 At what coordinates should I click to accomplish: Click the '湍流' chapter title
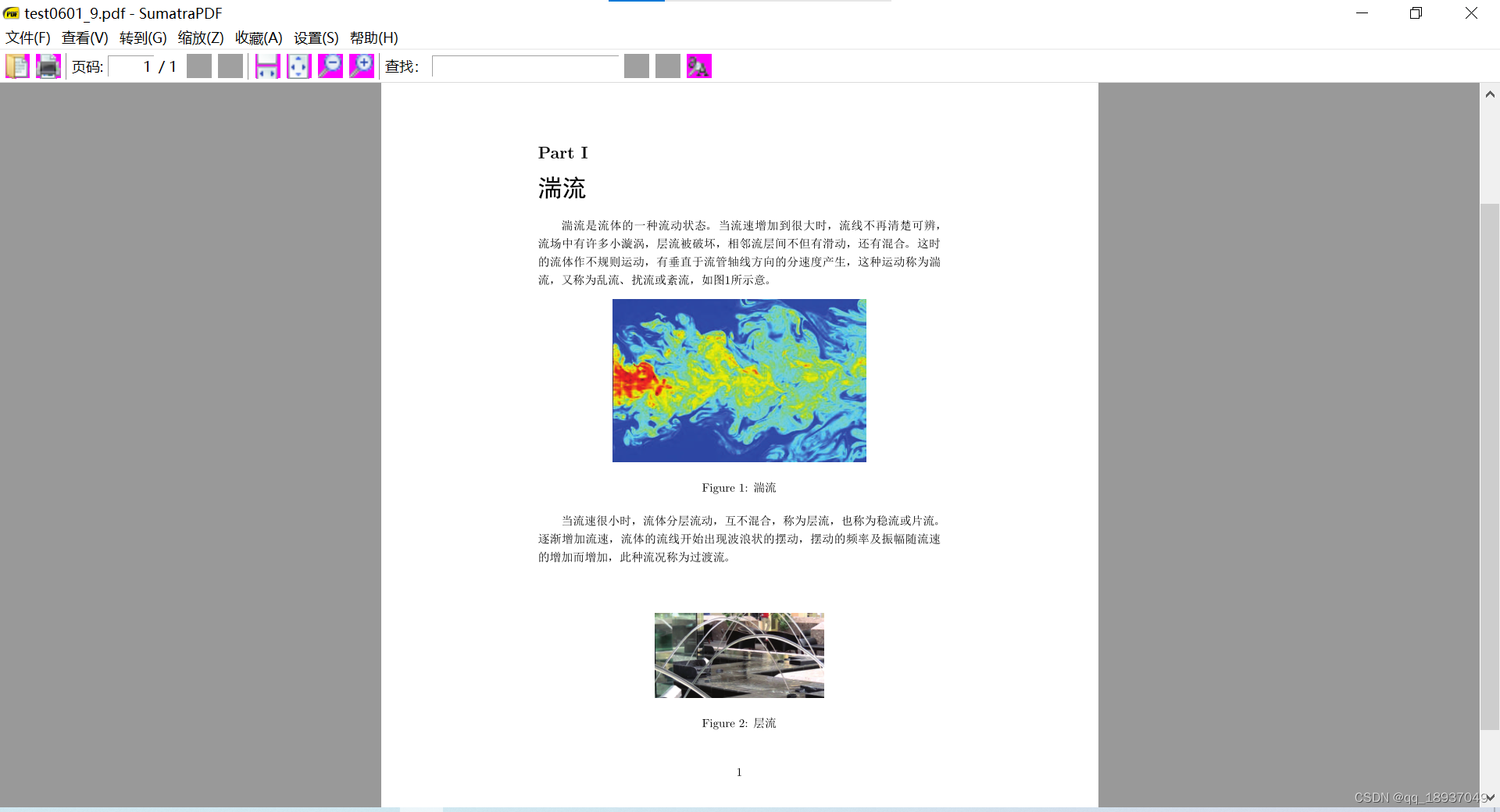pyautogui.click(x=562, y=188)
